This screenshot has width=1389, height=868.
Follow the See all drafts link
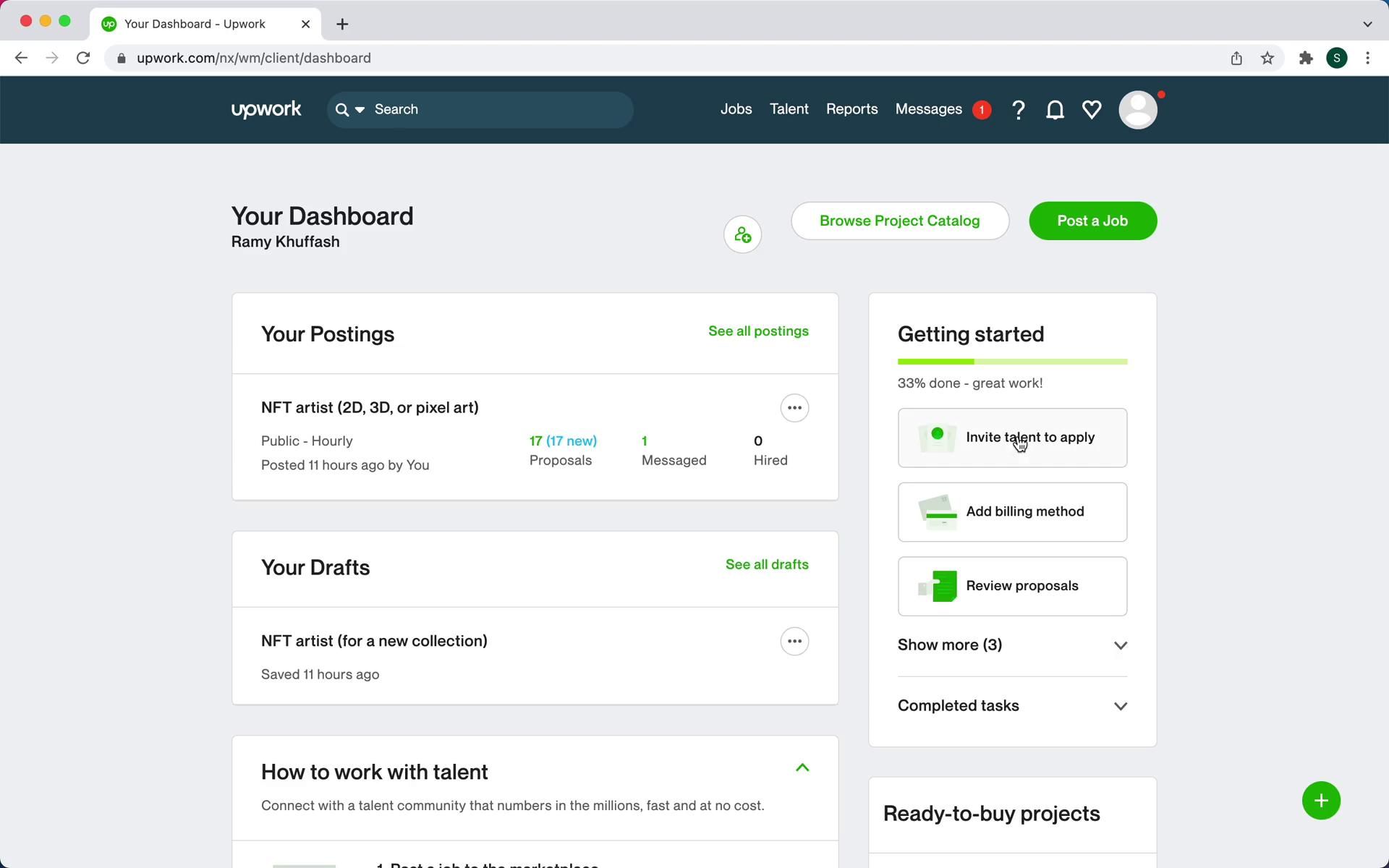click(x=767, y=565)
